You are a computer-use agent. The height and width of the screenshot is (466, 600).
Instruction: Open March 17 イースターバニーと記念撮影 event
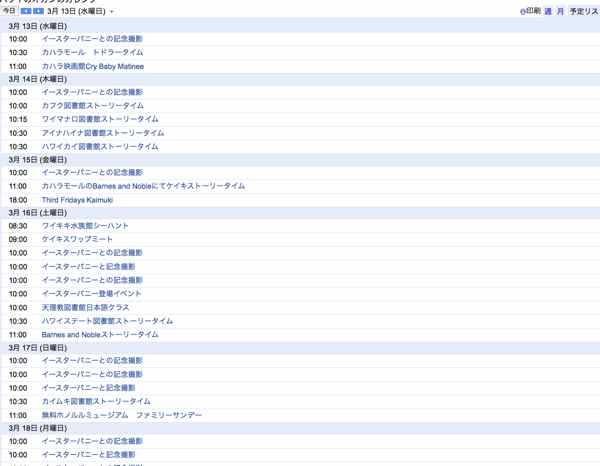pyautogui.click(x=88, y=388)
